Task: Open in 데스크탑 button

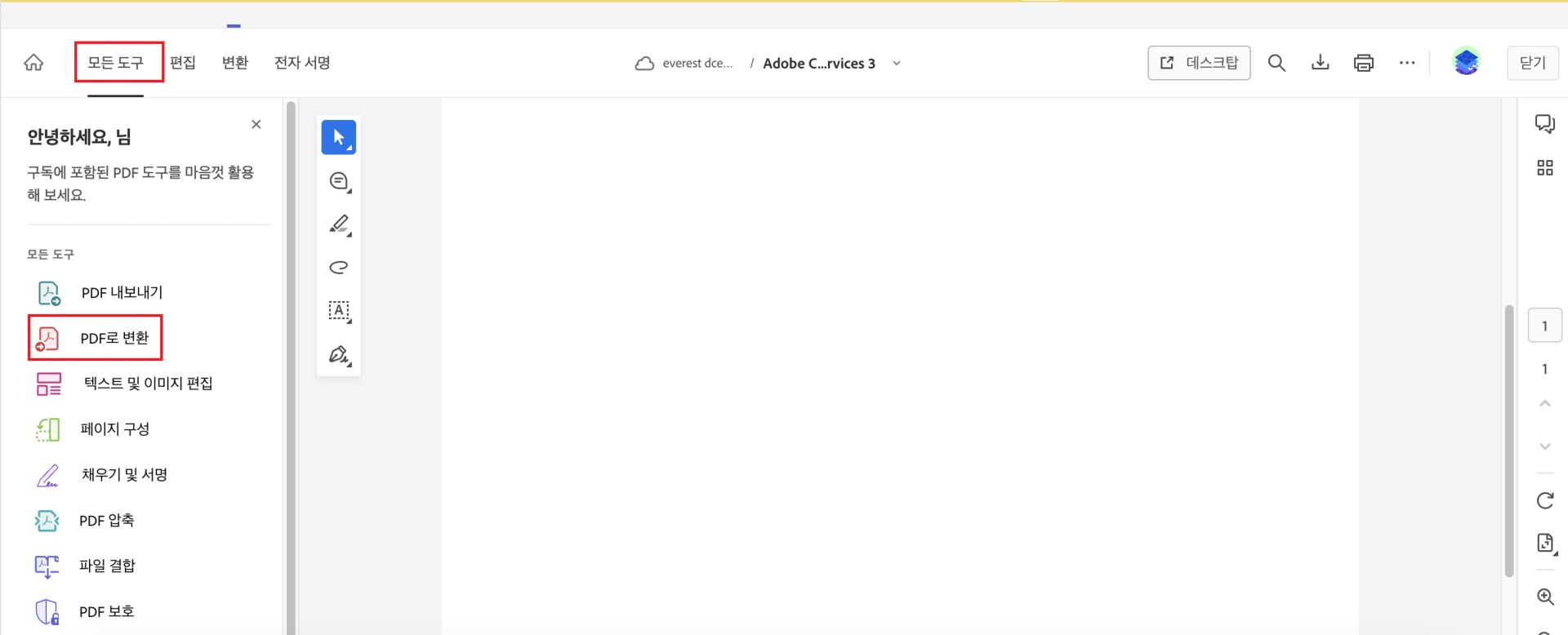Action: click(1199, 63)
